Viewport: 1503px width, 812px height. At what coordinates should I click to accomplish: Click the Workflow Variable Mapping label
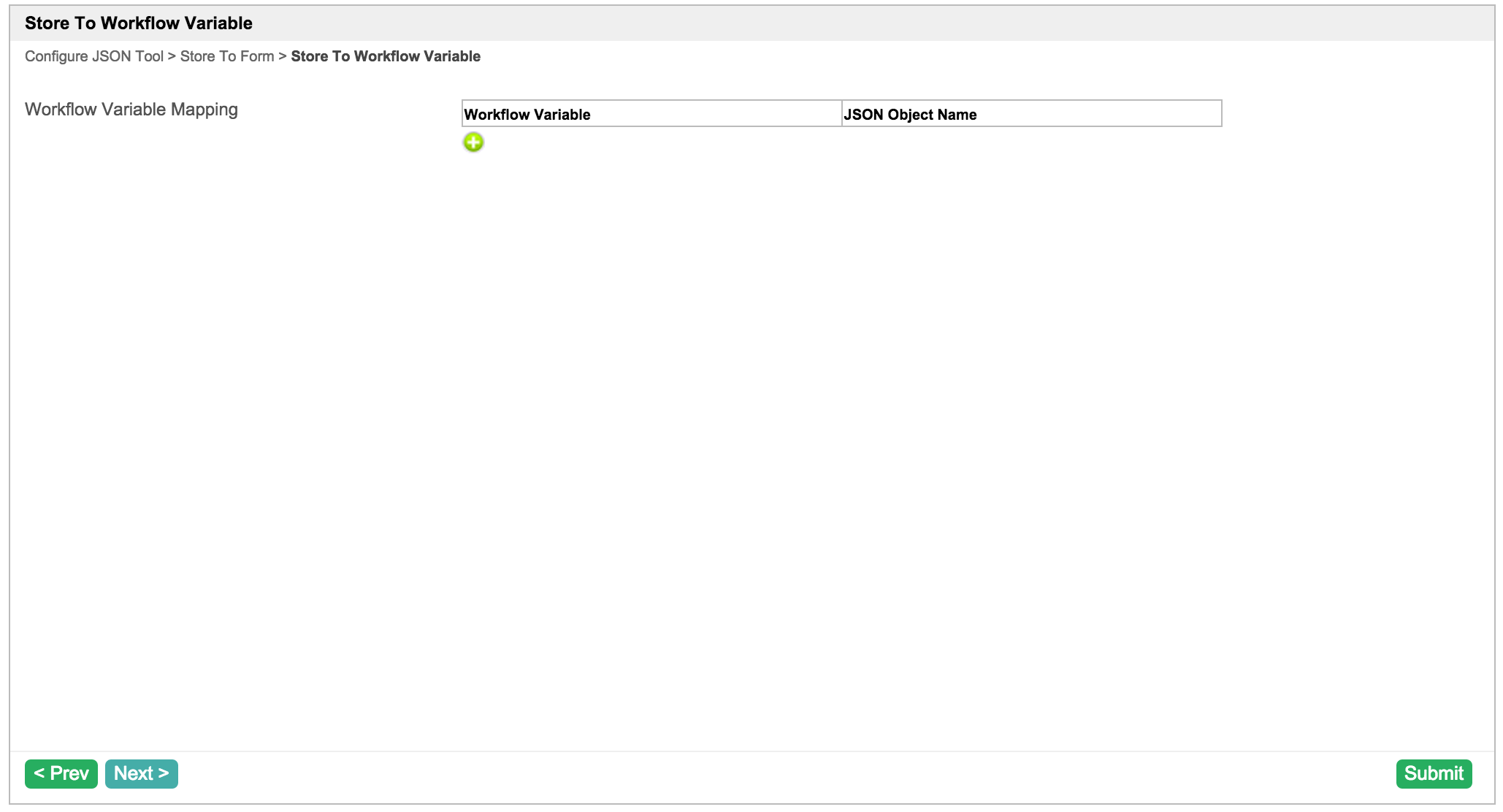click(x=131, y=110)
